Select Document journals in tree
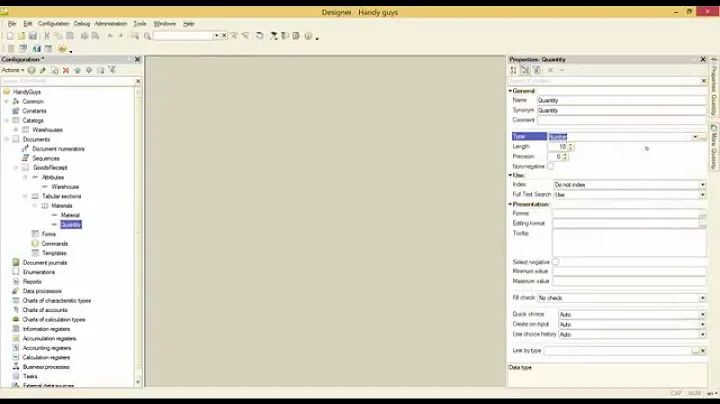Image resolution: width=720 pixels, height=404 pixels. tap(45, 263)
